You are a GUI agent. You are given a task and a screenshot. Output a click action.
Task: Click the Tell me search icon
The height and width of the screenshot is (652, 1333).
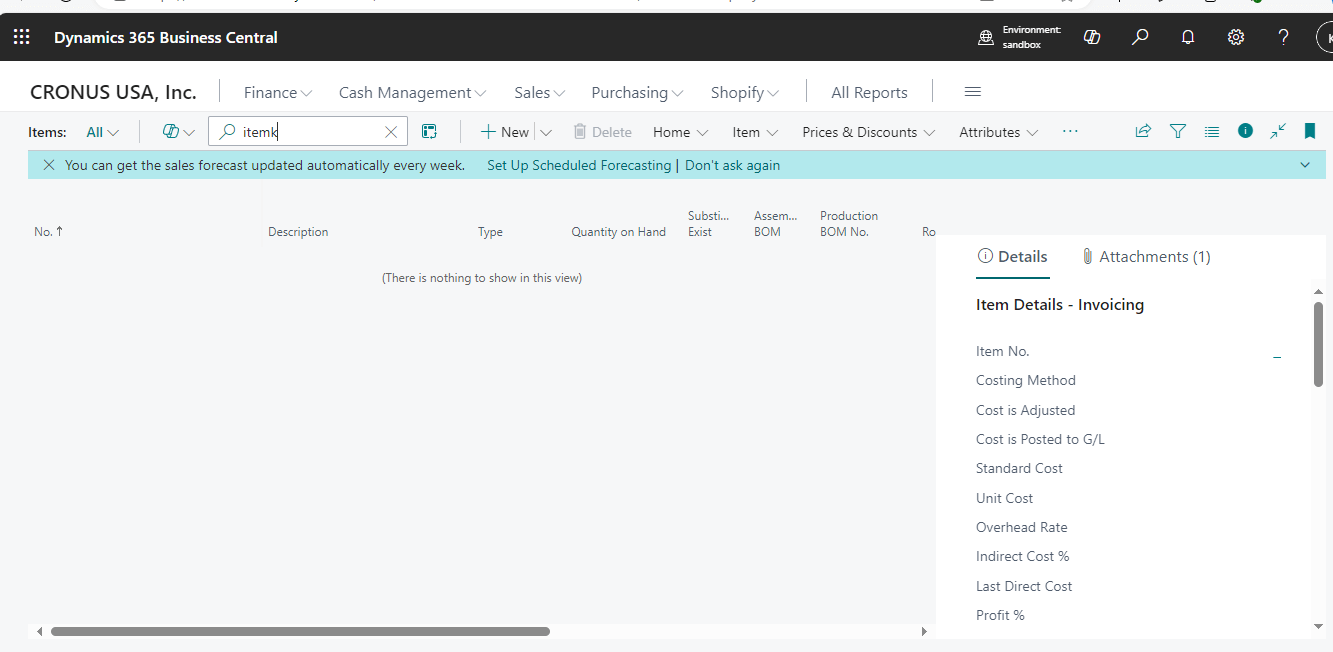[1139, 37]
